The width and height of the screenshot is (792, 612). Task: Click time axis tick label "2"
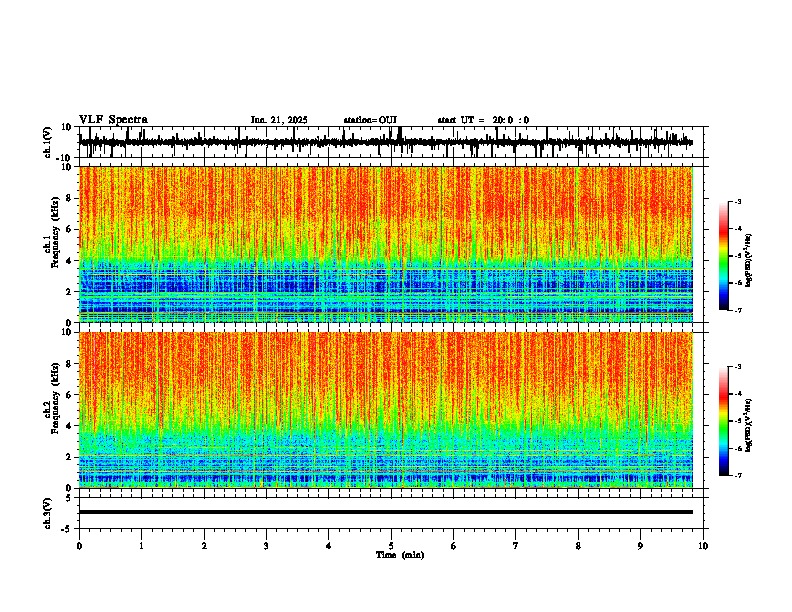(x=204, y=546)
